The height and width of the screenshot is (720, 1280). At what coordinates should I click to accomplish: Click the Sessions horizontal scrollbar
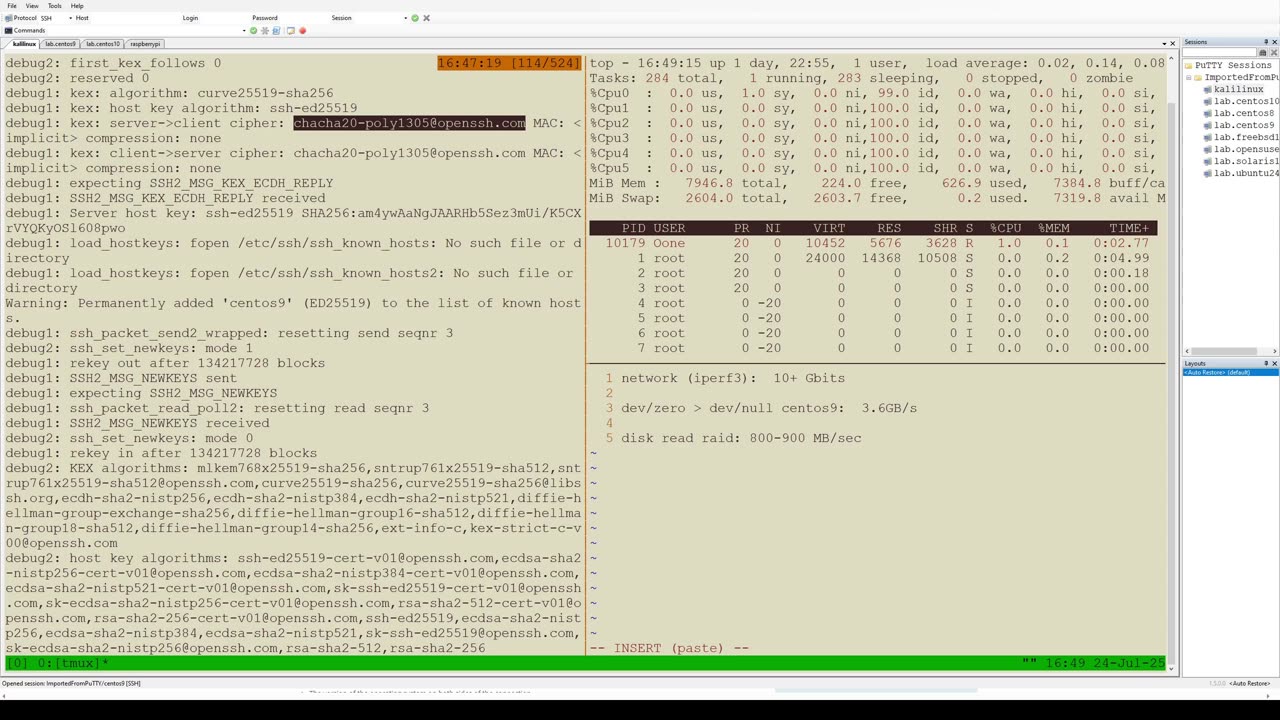click(1224, 351)
